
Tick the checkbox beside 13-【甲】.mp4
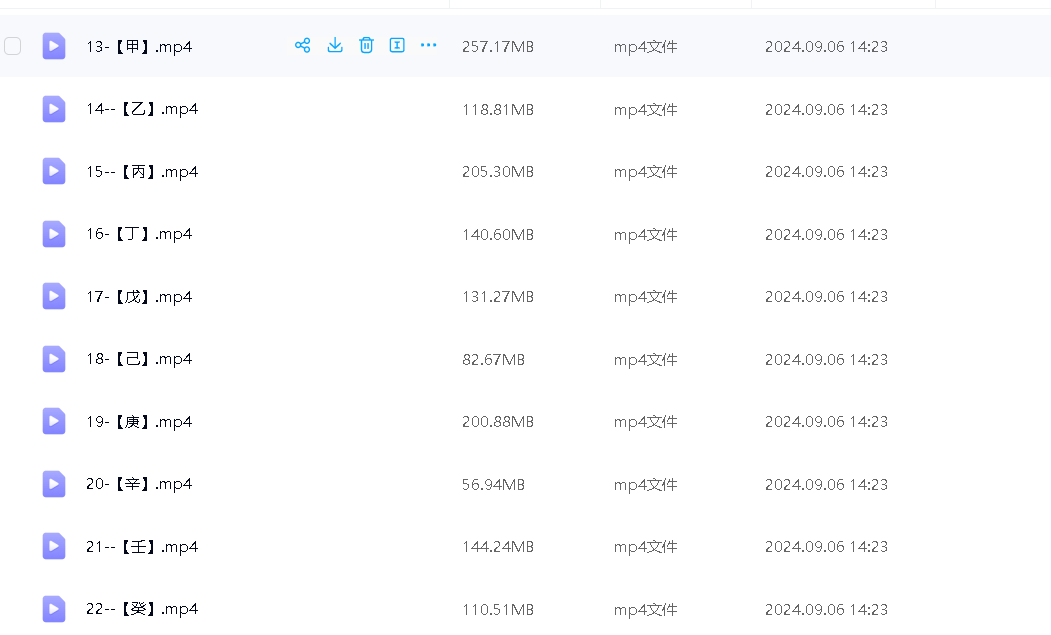pyautogui.click(x=13, y=46)
